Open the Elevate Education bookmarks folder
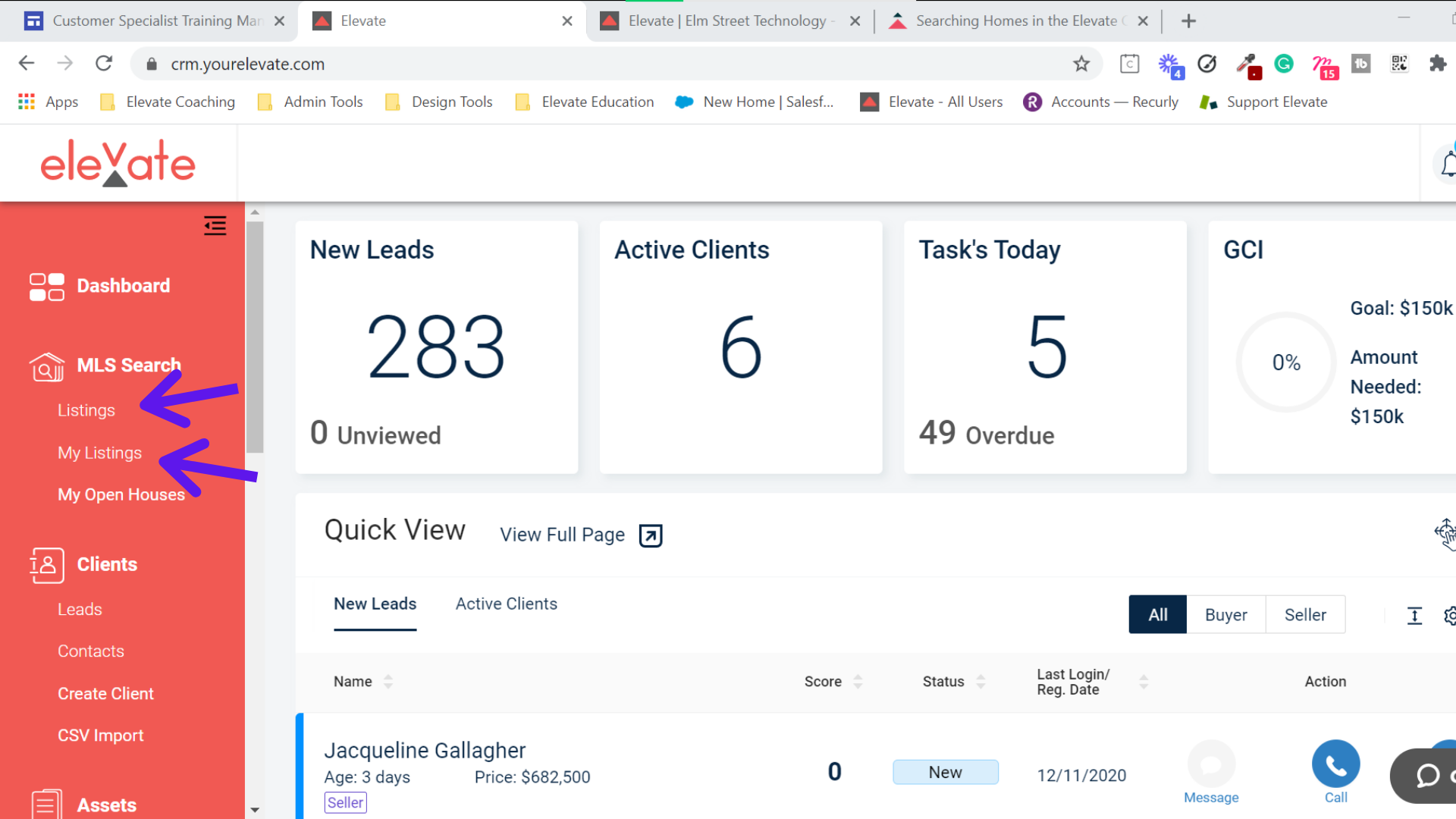Image resolution: width=1456 pixels, height=819 pixels. [585, 102]
